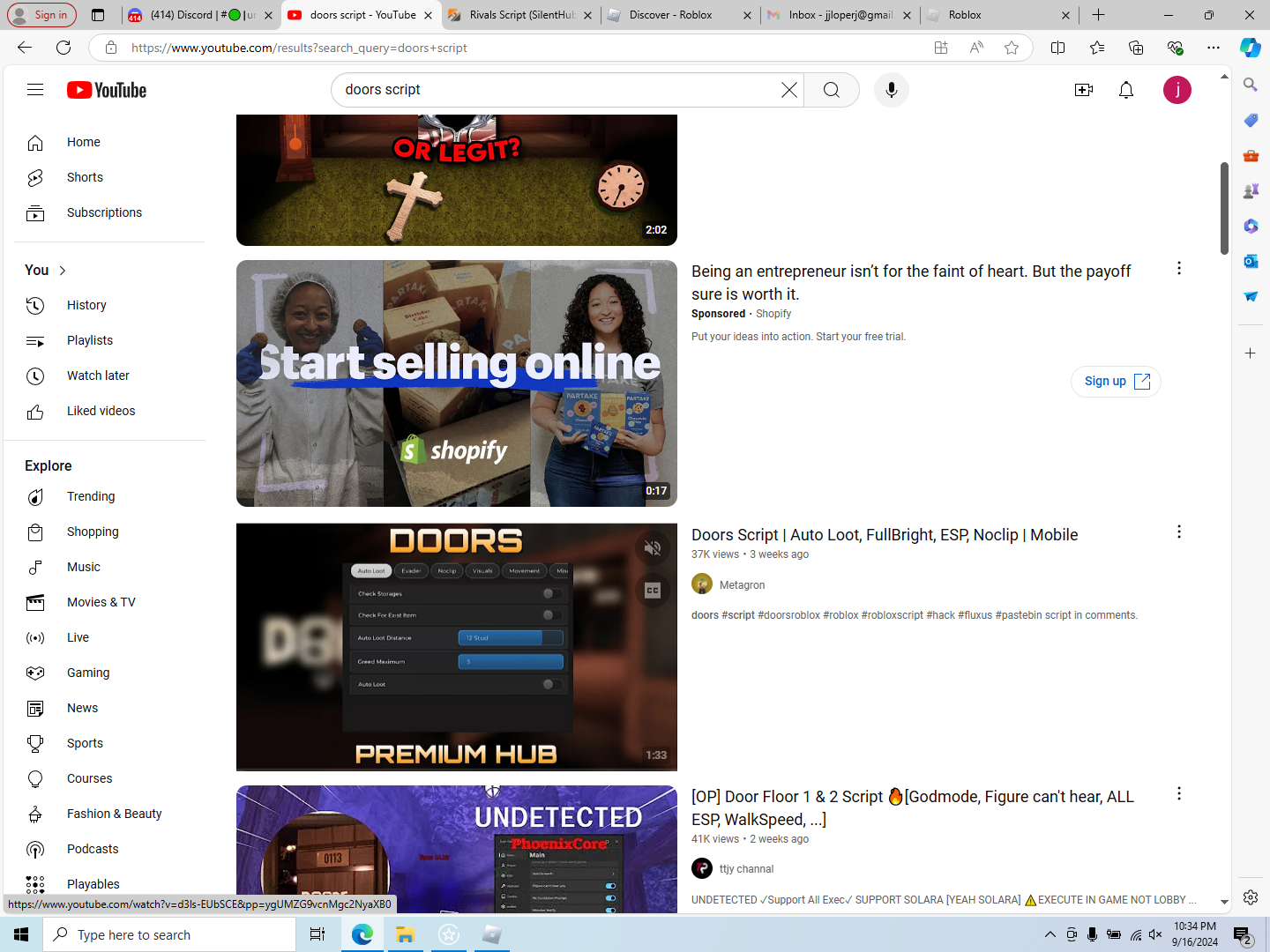Switch to the Gmail Inbox tab

(x=840, y=15)
